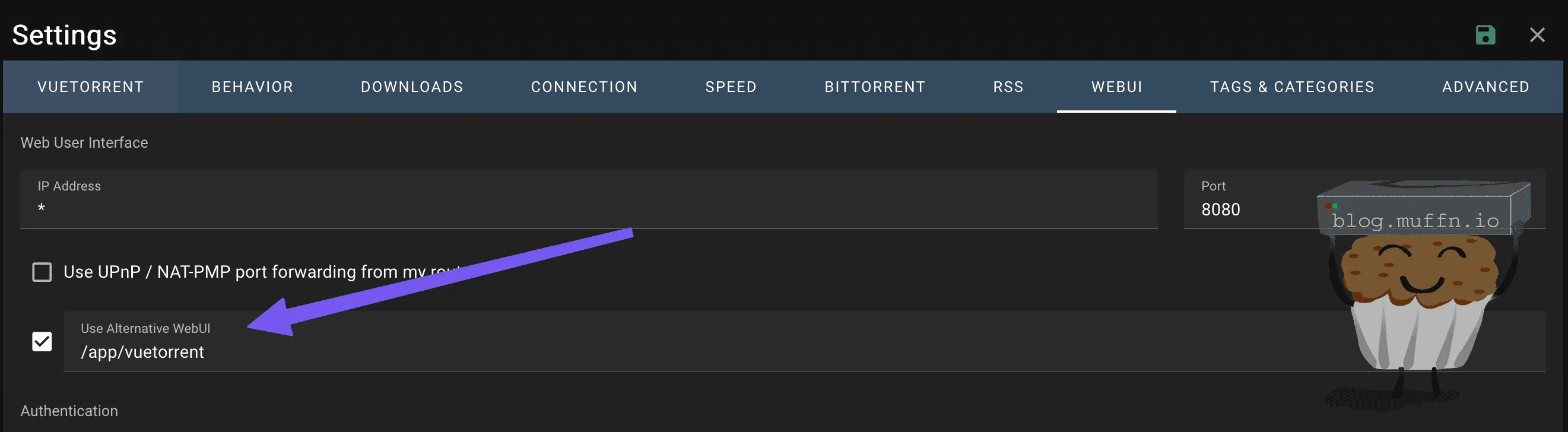The width and height of the screenshot is (1568, 432).
Task: Go to the Downloads tab
Action: point(412,87)
